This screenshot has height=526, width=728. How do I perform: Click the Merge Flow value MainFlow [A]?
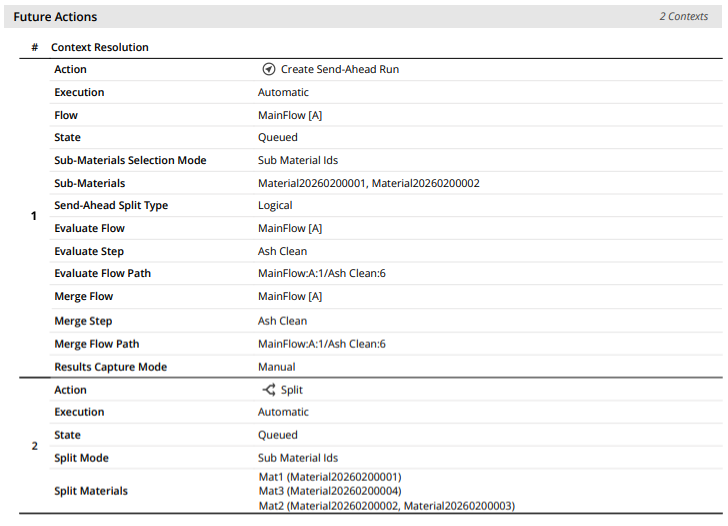(x=290, y=296)
